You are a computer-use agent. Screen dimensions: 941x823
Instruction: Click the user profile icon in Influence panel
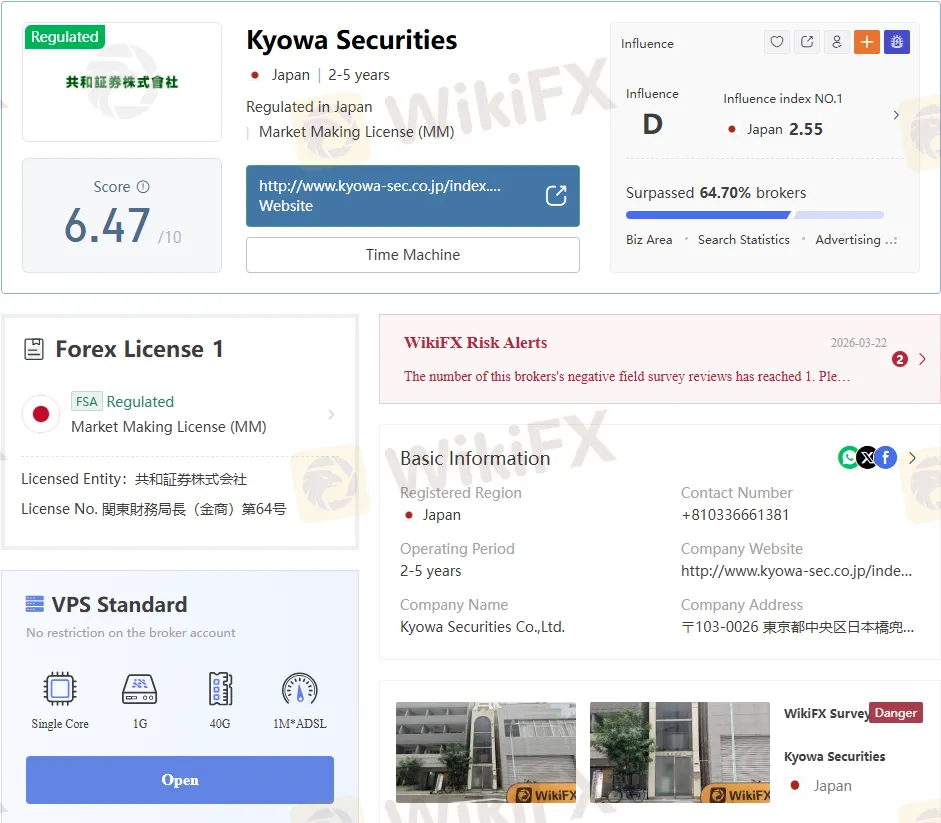point(837,42)
